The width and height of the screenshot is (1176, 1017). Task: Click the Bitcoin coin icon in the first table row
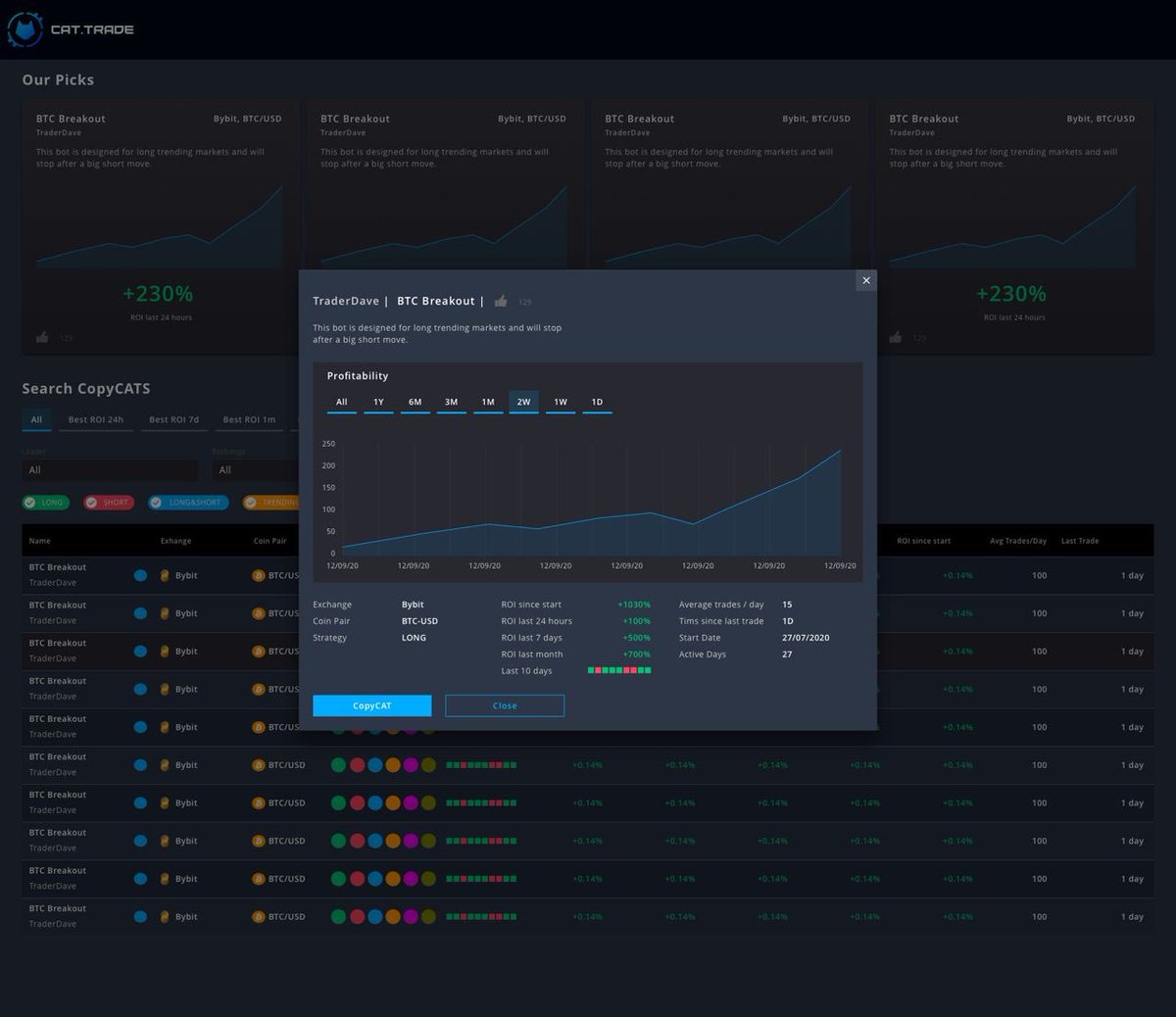[259, 575]
